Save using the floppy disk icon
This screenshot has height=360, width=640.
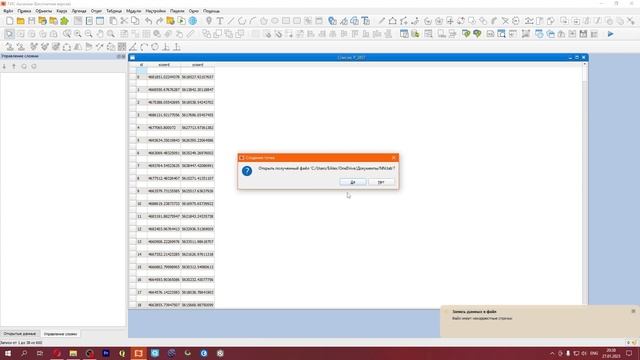click(x=31, y=21)
